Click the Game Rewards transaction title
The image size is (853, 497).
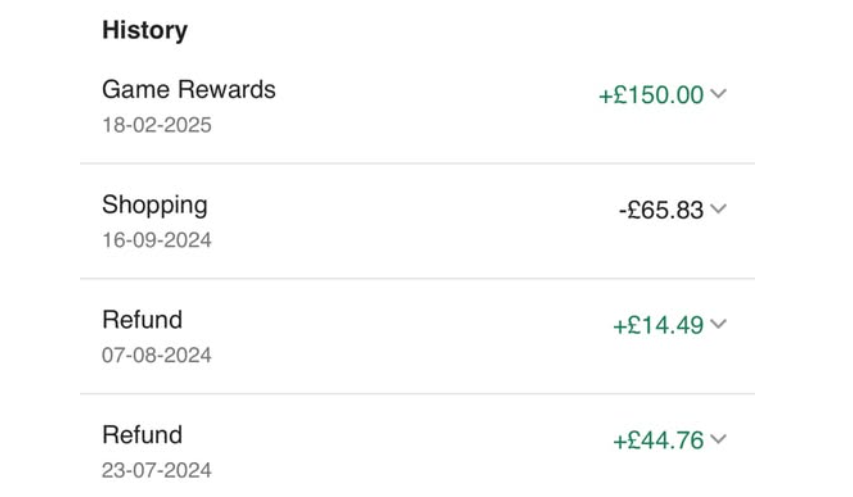pos(188,89)
